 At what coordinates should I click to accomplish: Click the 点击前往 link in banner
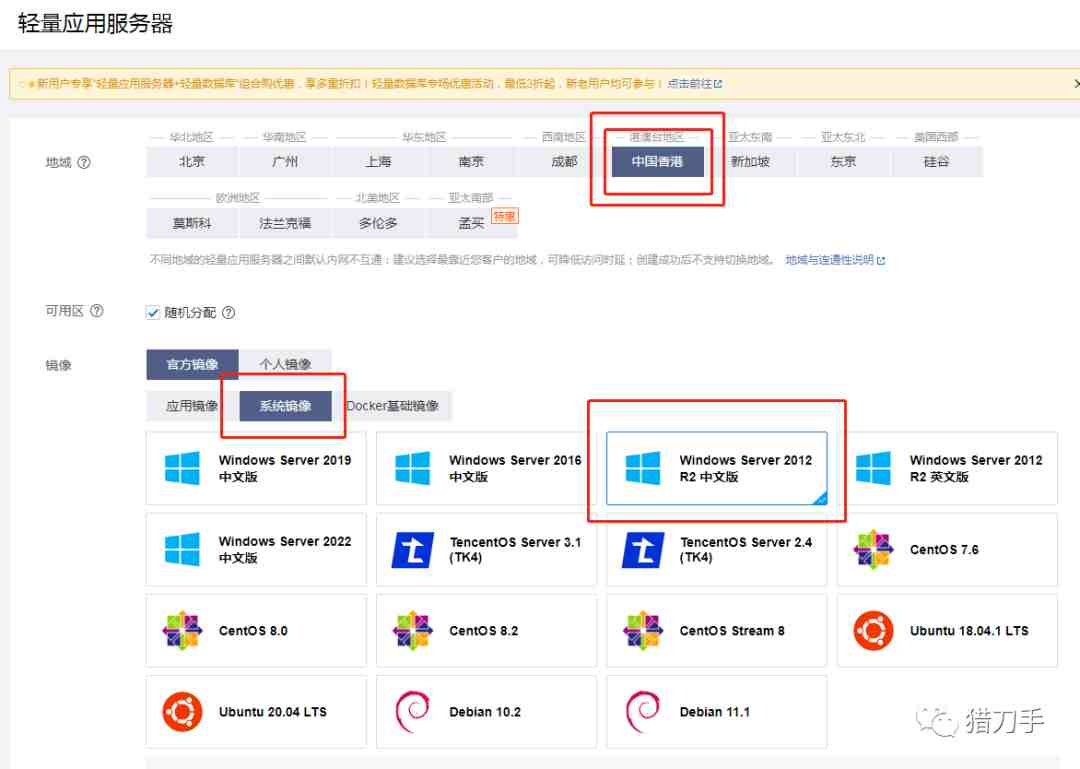[690, 84]
